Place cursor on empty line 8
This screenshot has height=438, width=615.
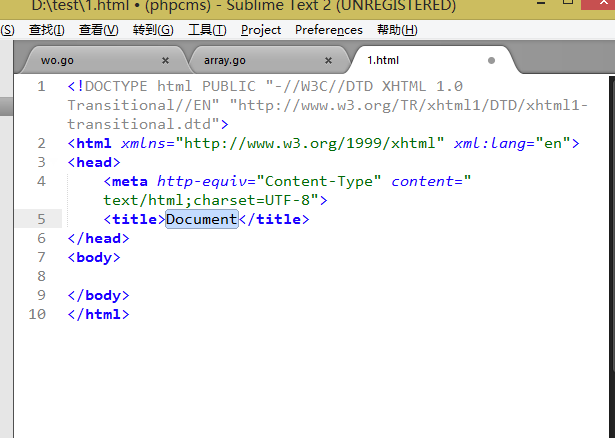click(x=200, y=276)
